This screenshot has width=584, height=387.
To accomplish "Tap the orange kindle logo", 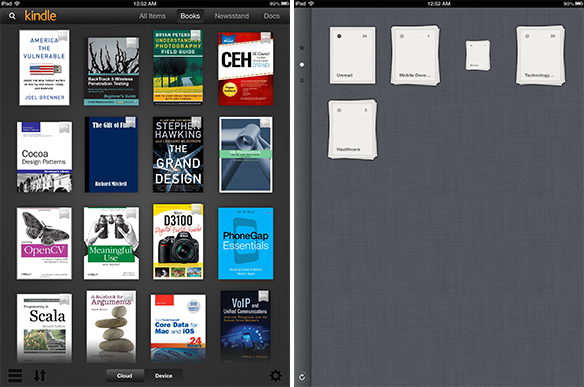I will 40,16.
